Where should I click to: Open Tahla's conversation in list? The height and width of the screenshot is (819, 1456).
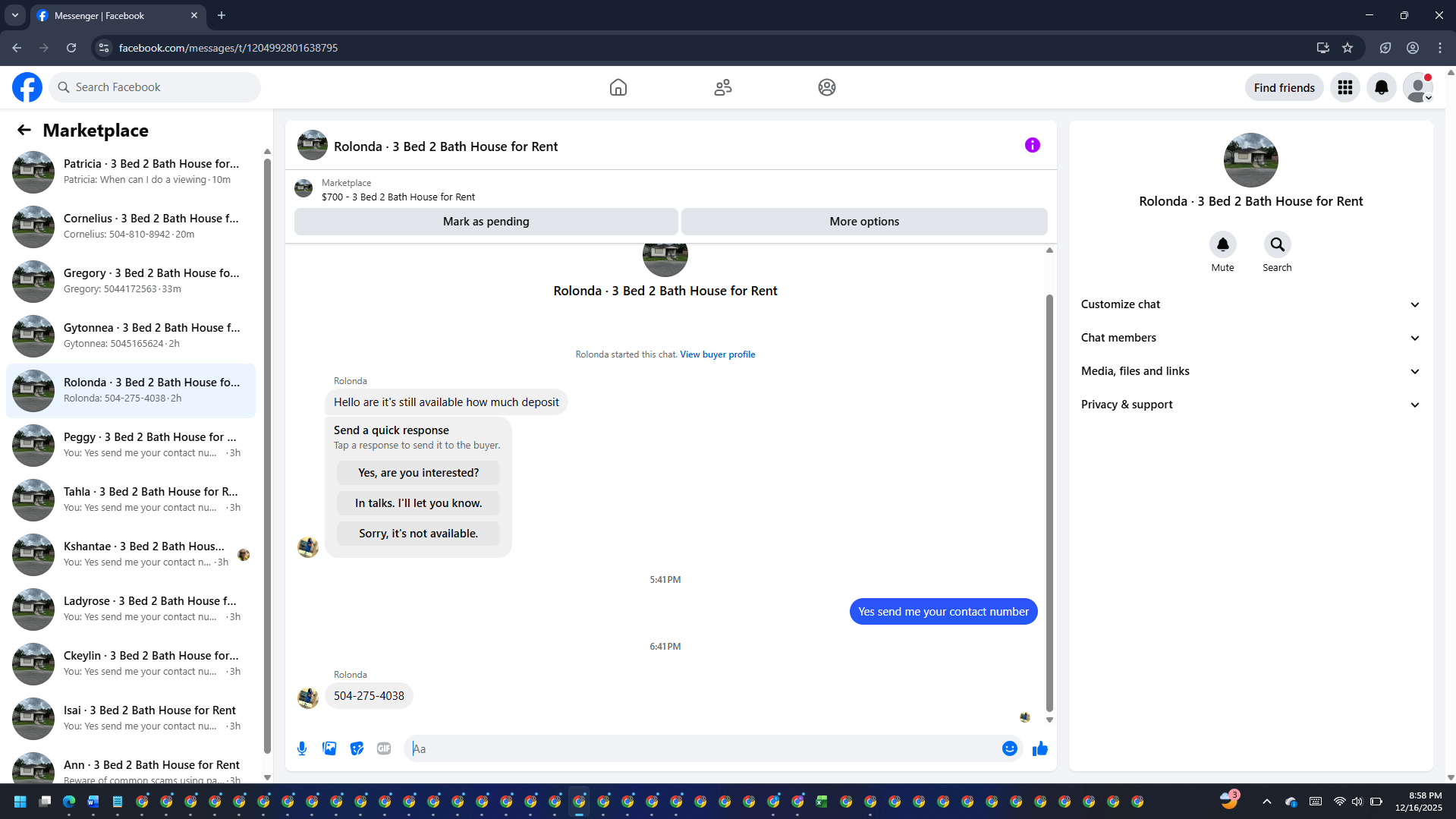131,499
